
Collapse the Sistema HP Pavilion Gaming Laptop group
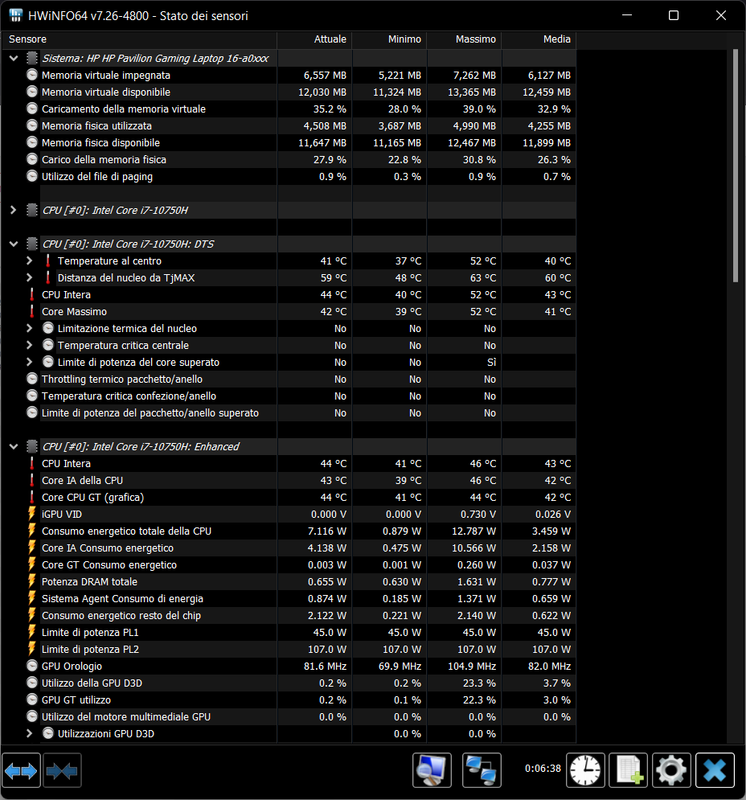[14, 58]
